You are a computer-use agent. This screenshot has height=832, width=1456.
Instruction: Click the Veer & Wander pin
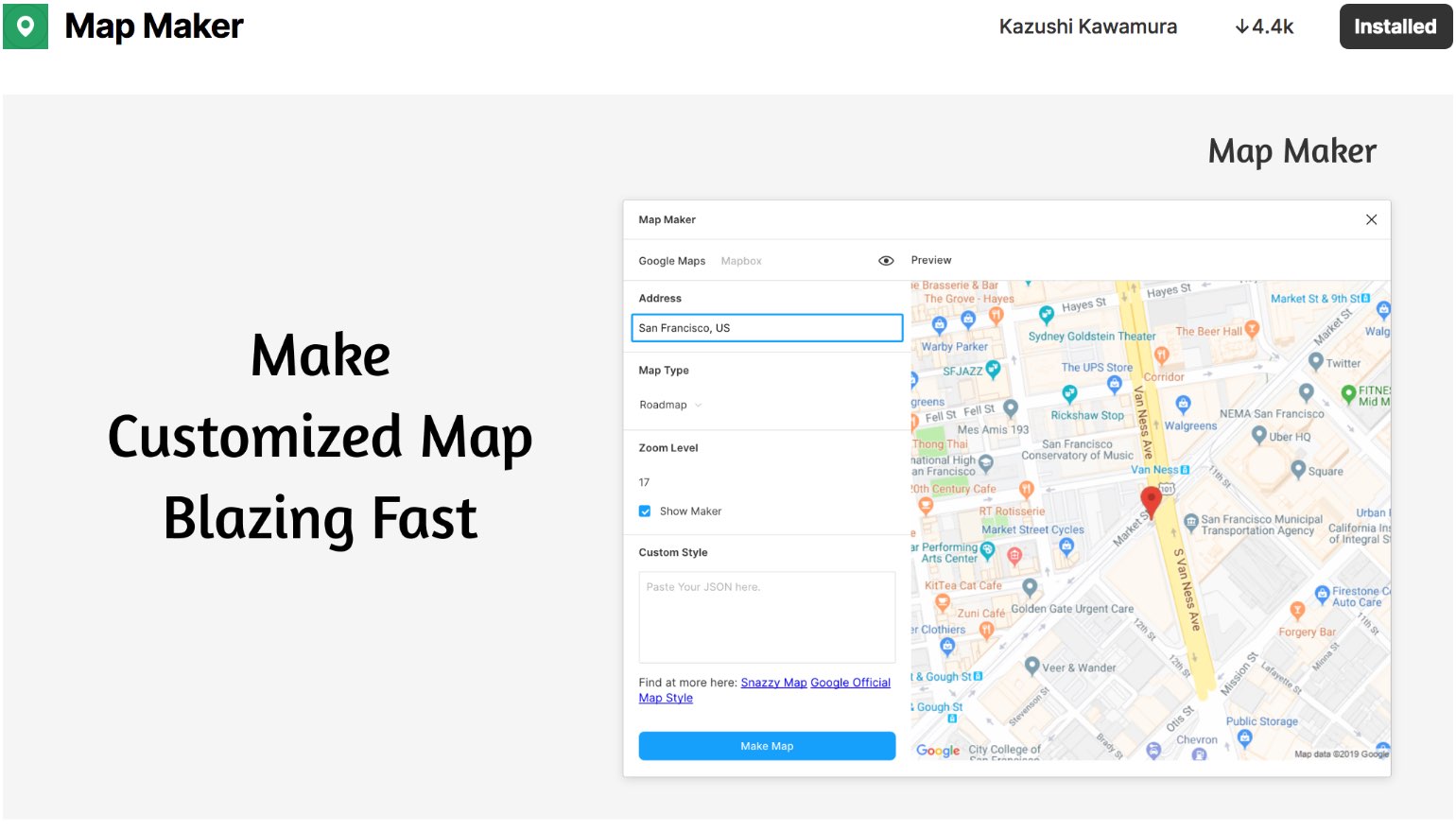(x=1032, y=666)
